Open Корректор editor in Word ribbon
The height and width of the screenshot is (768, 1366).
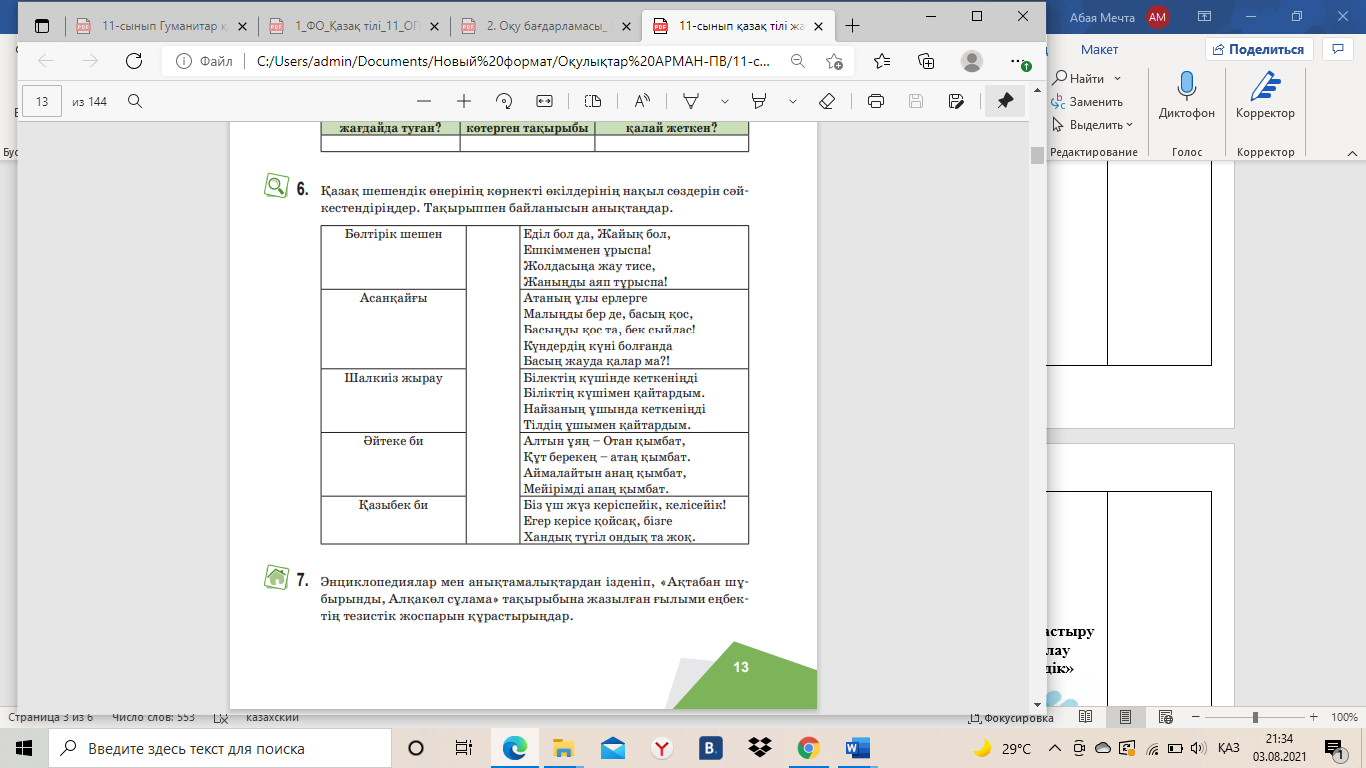point(1265,96)
